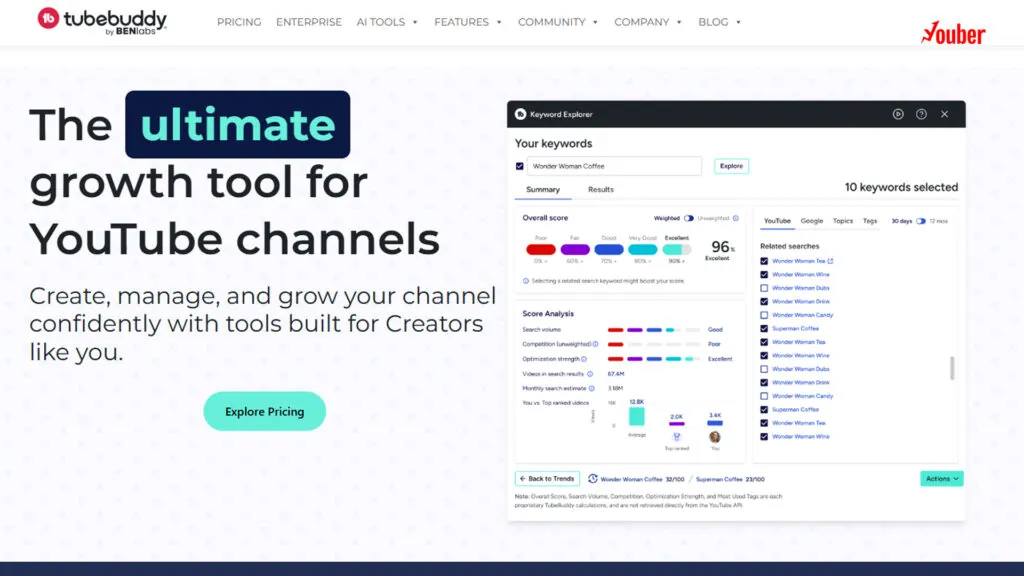Uncheck the first Superman Coffee checkbox
Viewport: 1024px width, 576px height.
pos(764,328)
